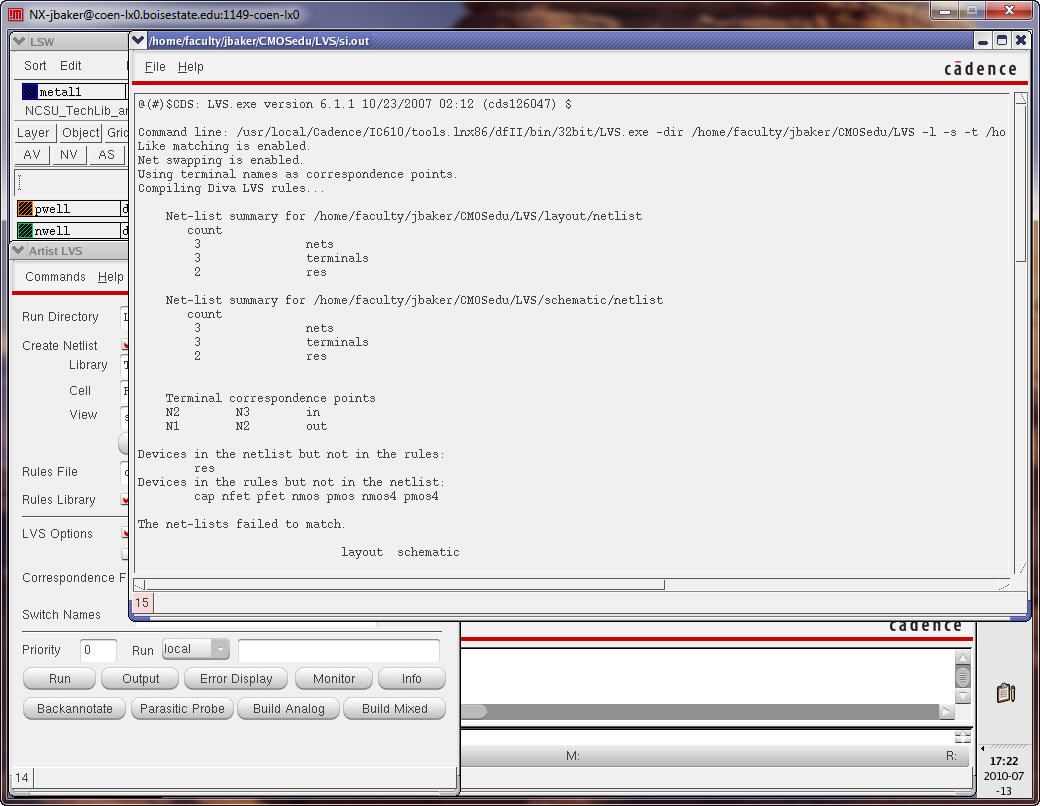Click the Error Display button
Image resolution: width=1040 pixels, height=806 pixels.
coord(236,678)
